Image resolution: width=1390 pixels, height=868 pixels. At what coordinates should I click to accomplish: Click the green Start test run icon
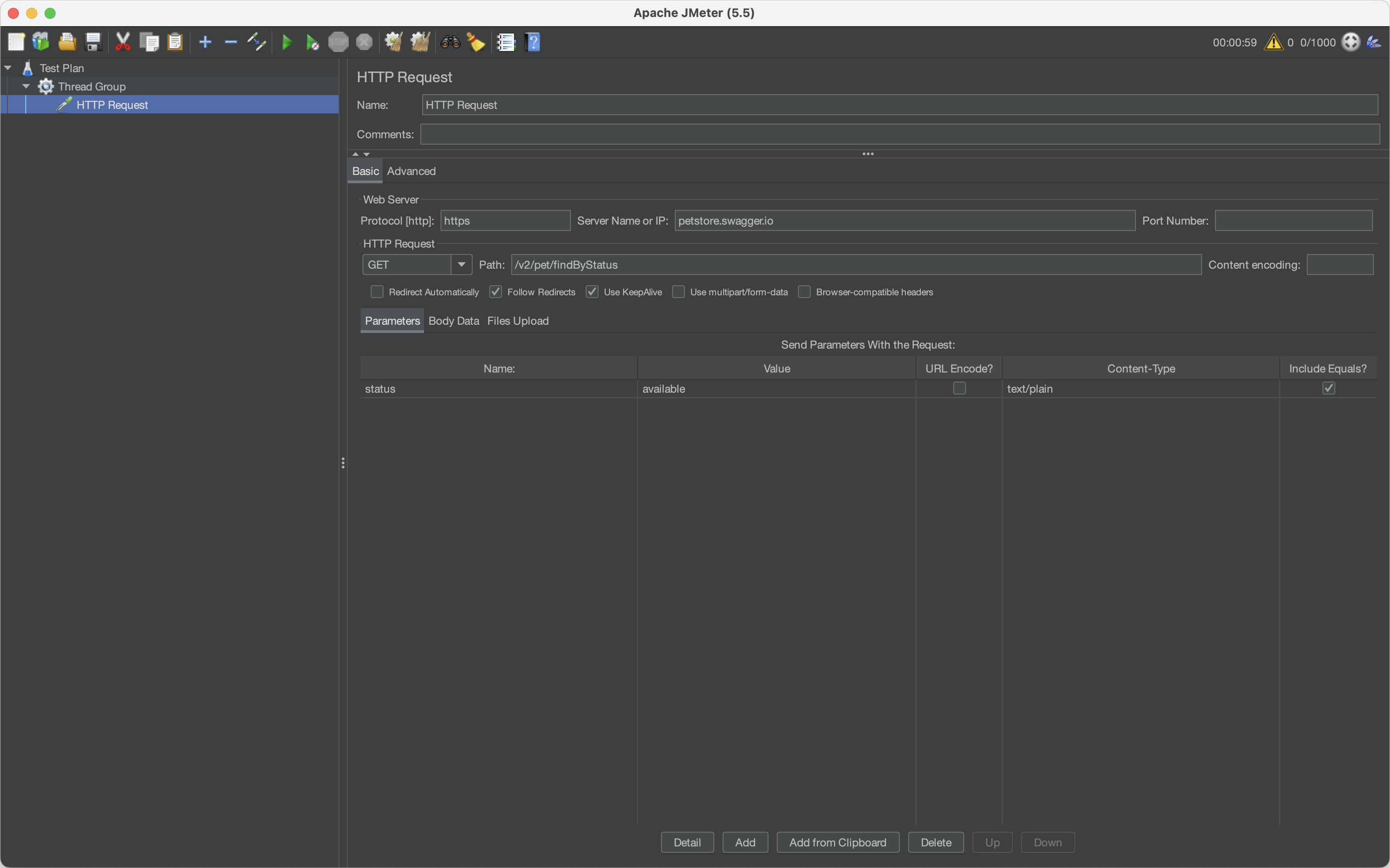point(287,42)
